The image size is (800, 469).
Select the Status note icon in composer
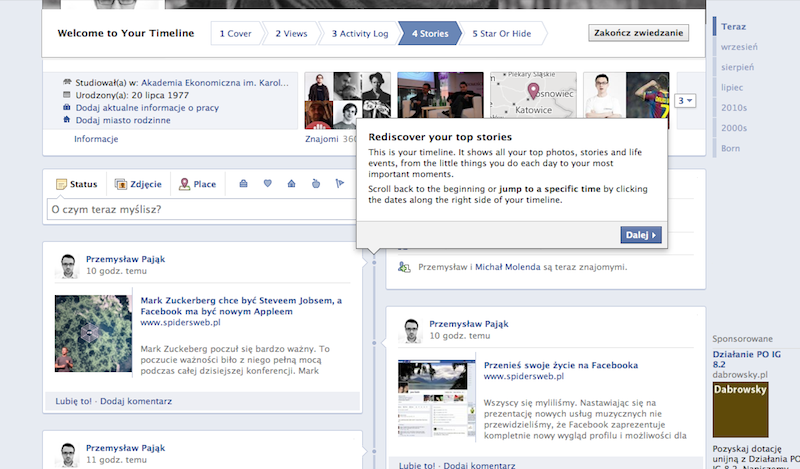coord(61,184)
